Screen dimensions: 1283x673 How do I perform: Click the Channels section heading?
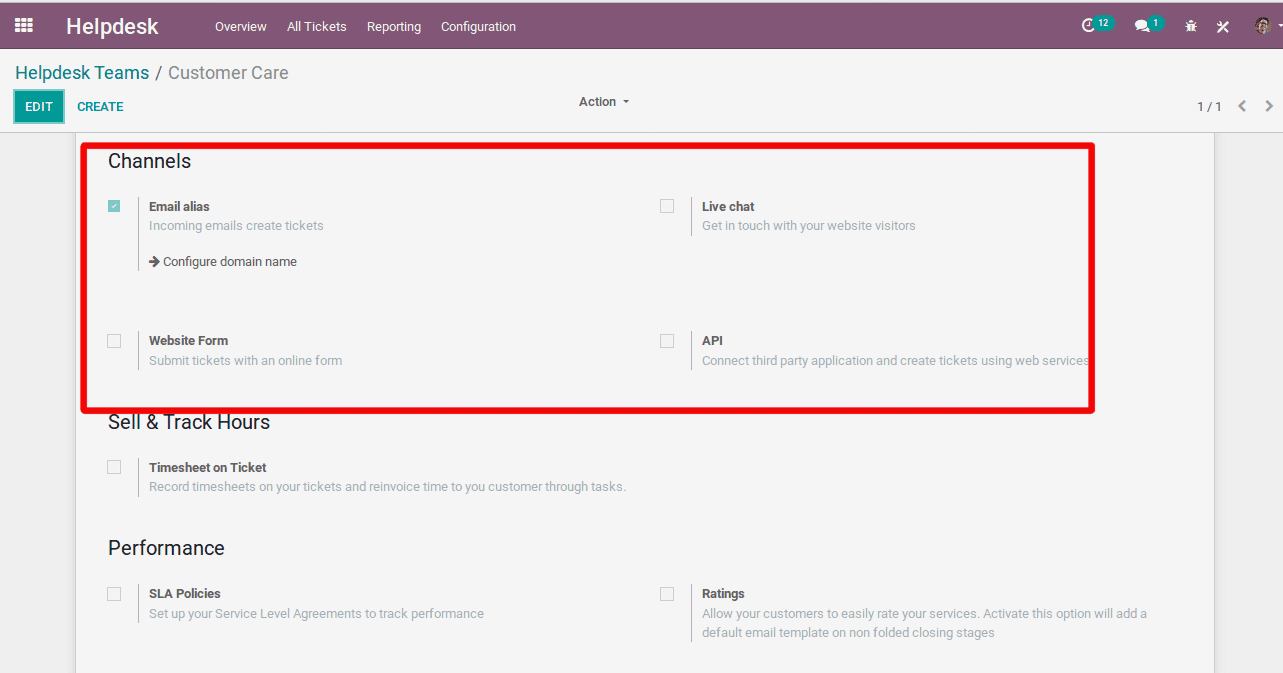pos(149,161)
